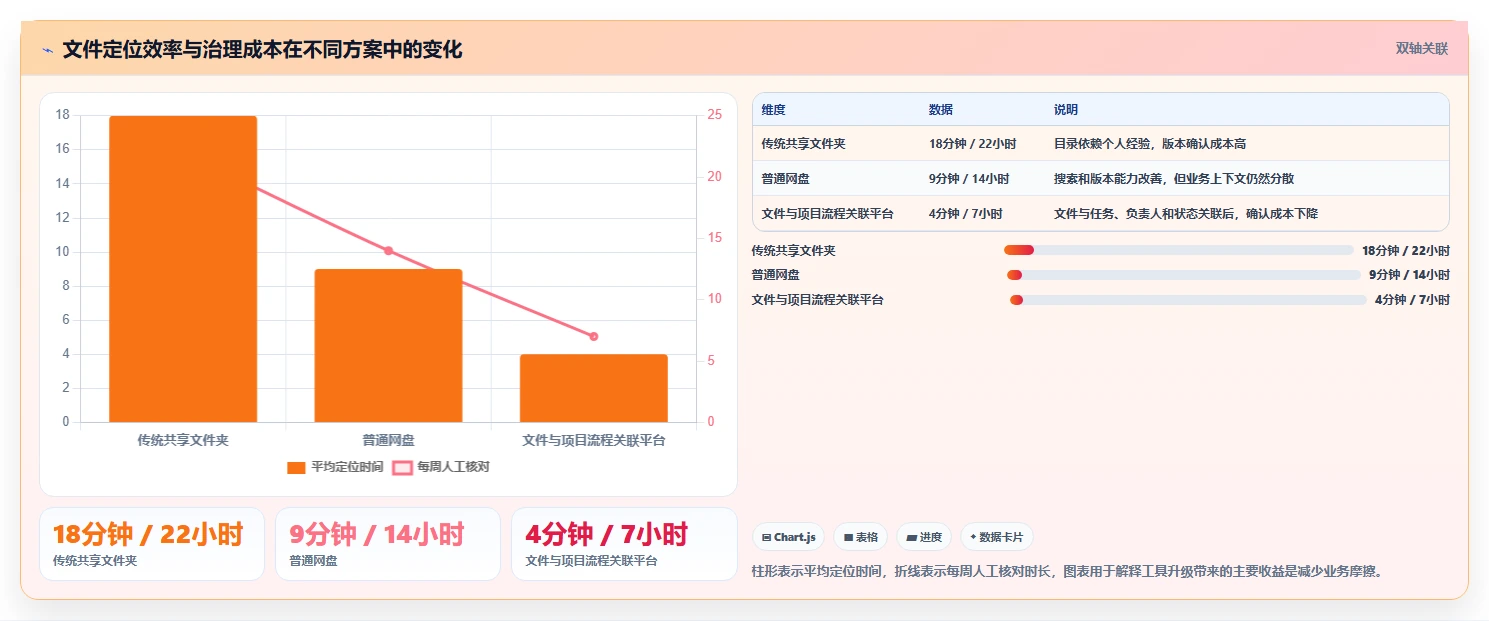Viewport: 1489px width, 621px height.
Task: Click progress label 文件与项目流程关联平台
Action: [817, 300]
